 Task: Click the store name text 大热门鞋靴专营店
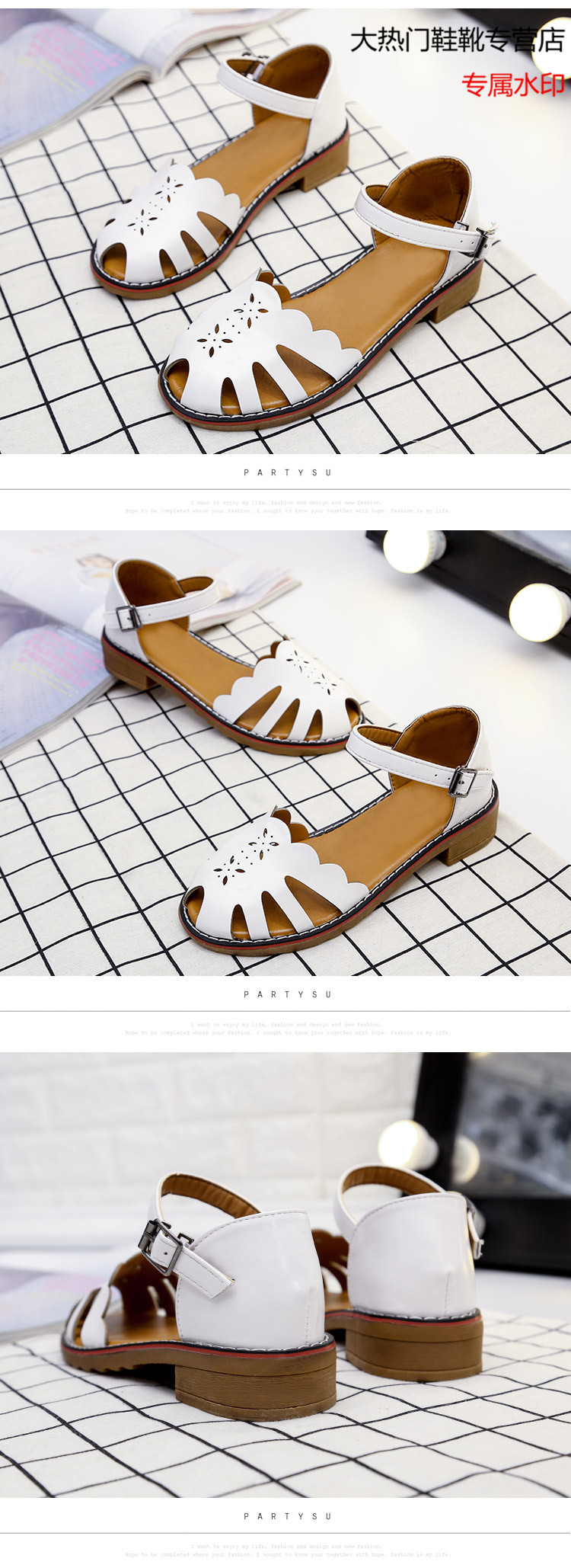point(457,40)
